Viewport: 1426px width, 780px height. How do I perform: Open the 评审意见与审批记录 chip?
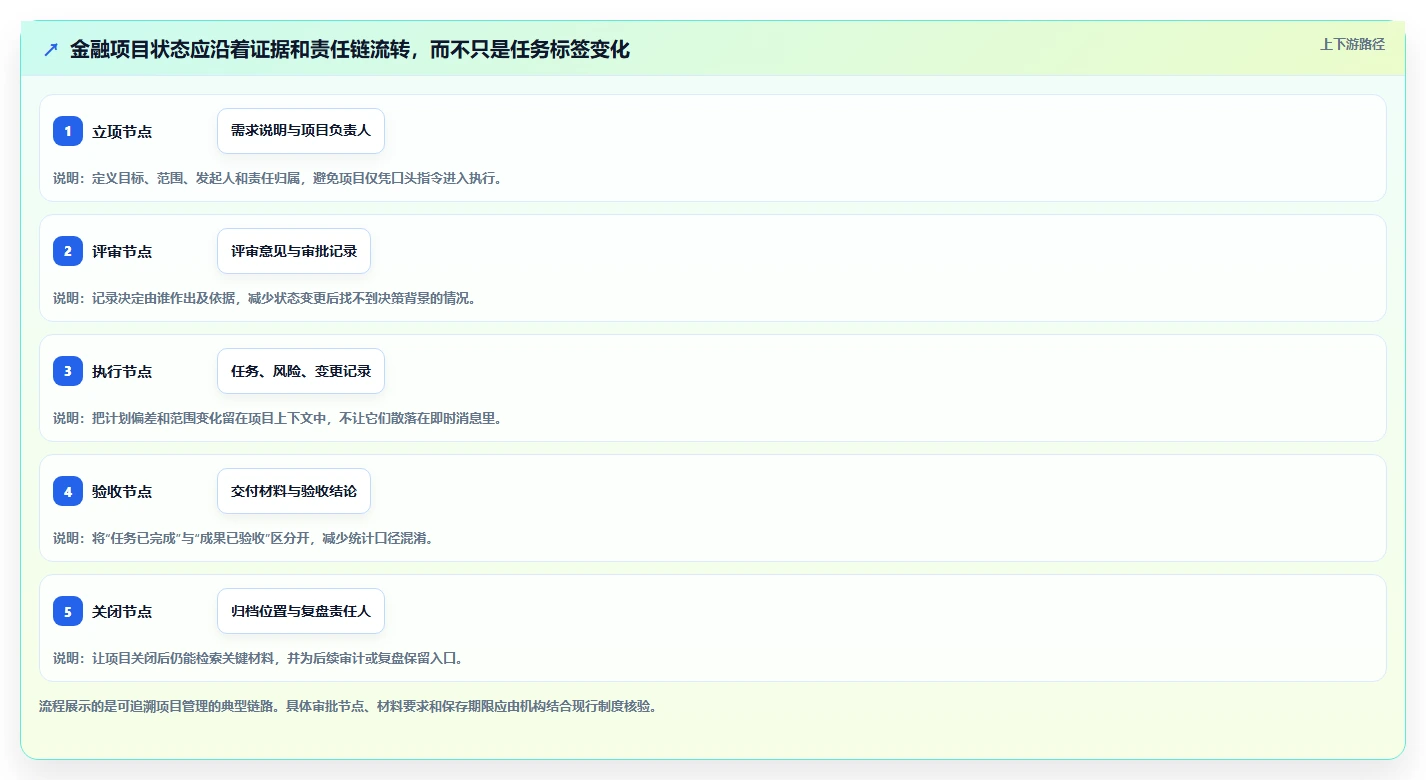coord(294,251)
